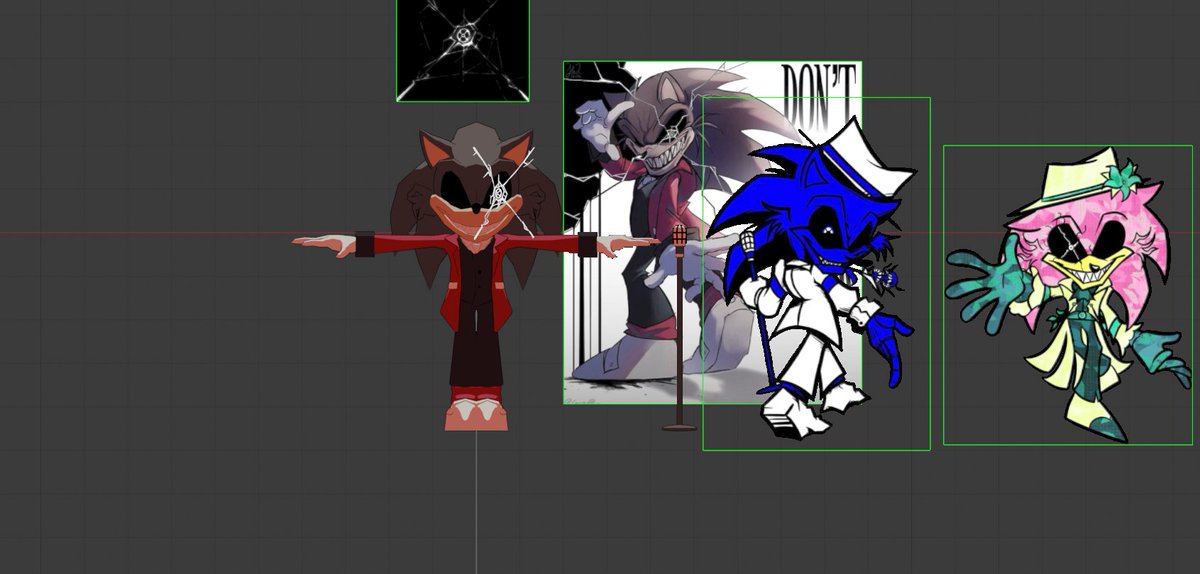
Task: Select the pink character with yellow hat image
Action: click(x=1068, y=295)
